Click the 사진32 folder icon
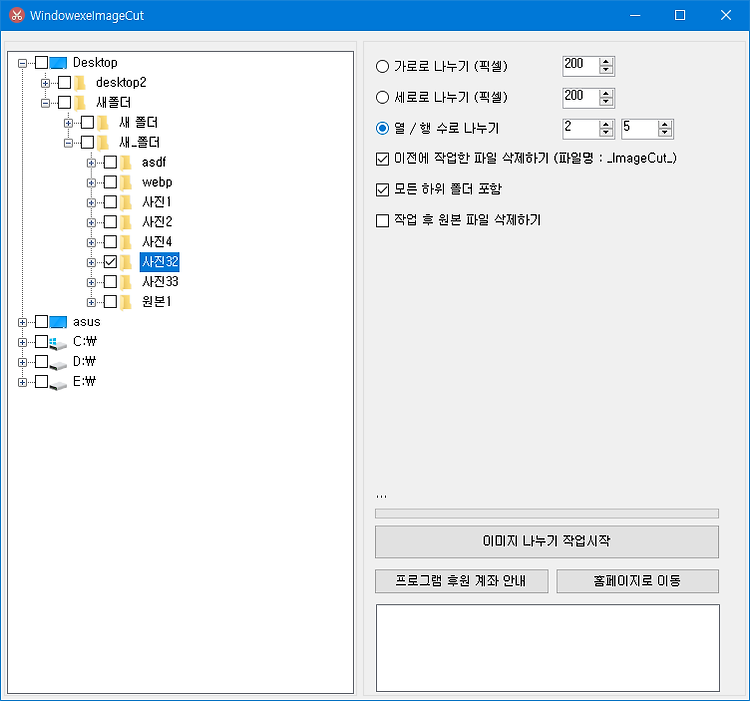This screenshot has width=750, height=701. [x=126, y=262]
